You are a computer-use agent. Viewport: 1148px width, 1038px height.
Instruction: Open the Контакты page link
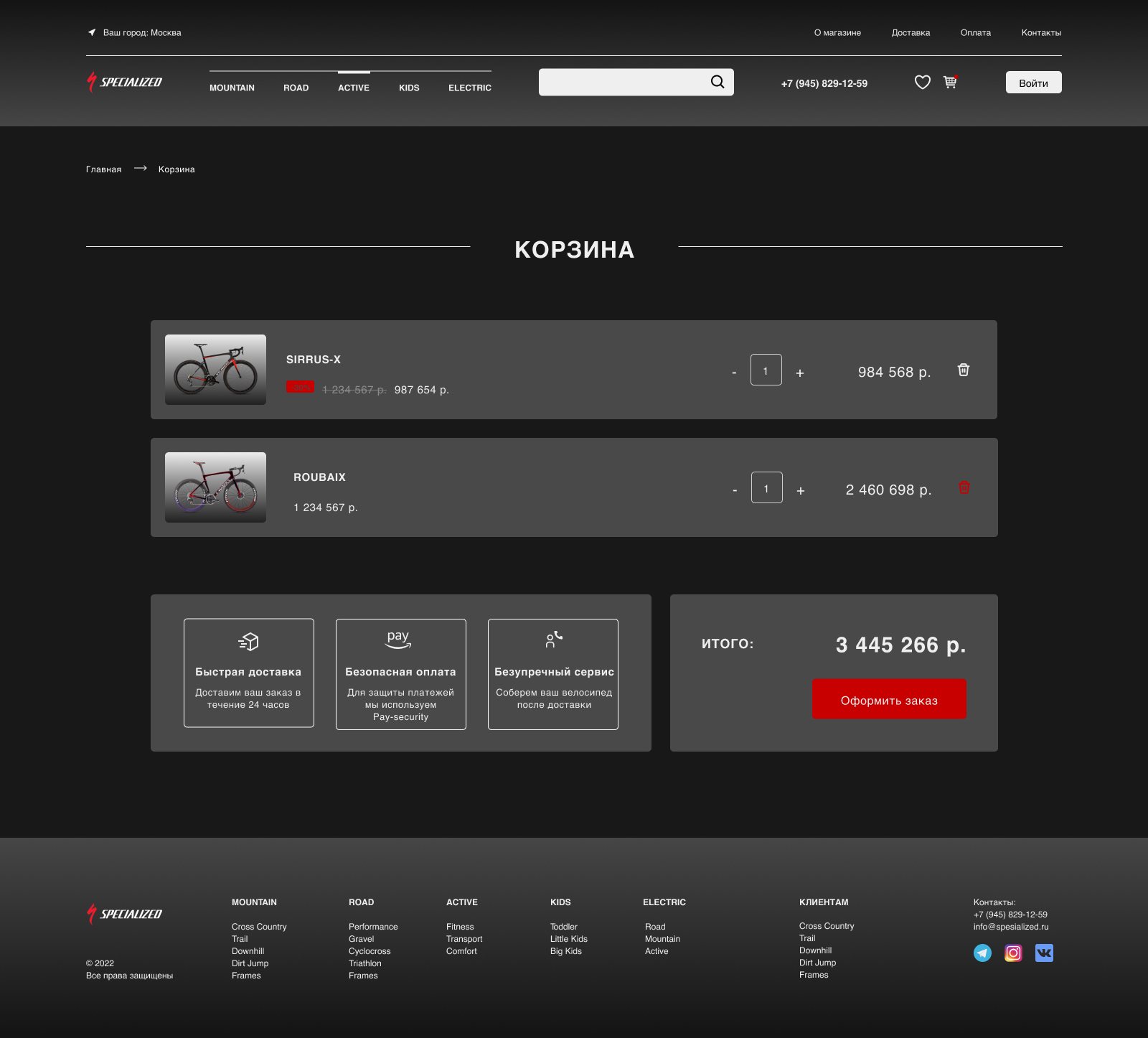(1041, 32)
